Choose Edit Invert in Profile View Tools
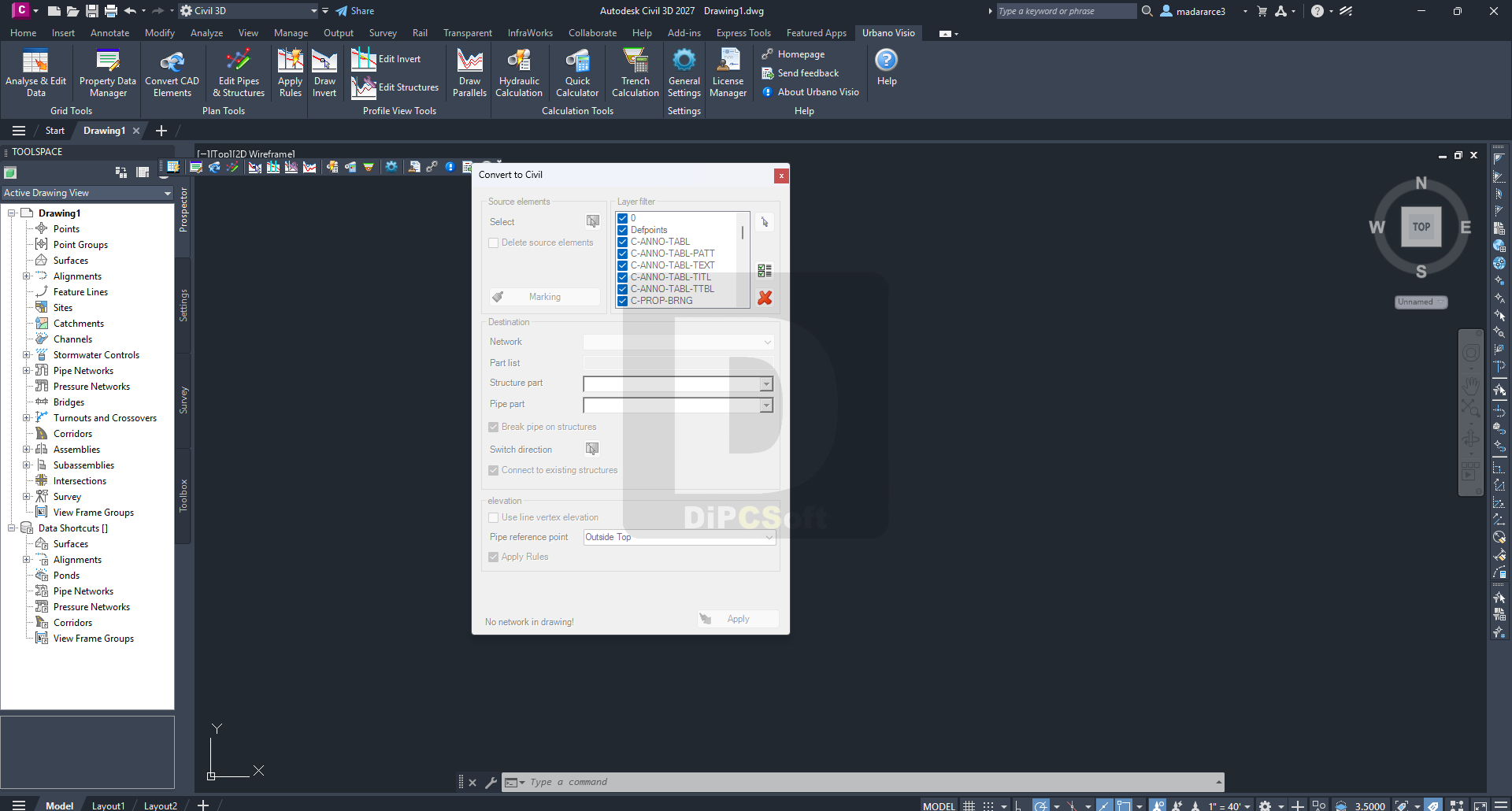1512x811 pixels. tap(387, 59)
